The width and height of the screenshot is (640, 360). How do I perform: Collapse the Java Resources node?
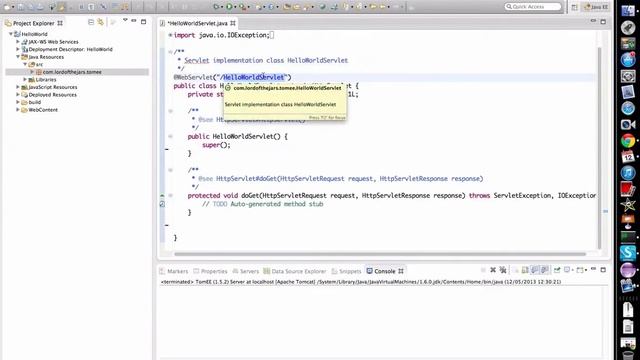click(x=18, y=57)
